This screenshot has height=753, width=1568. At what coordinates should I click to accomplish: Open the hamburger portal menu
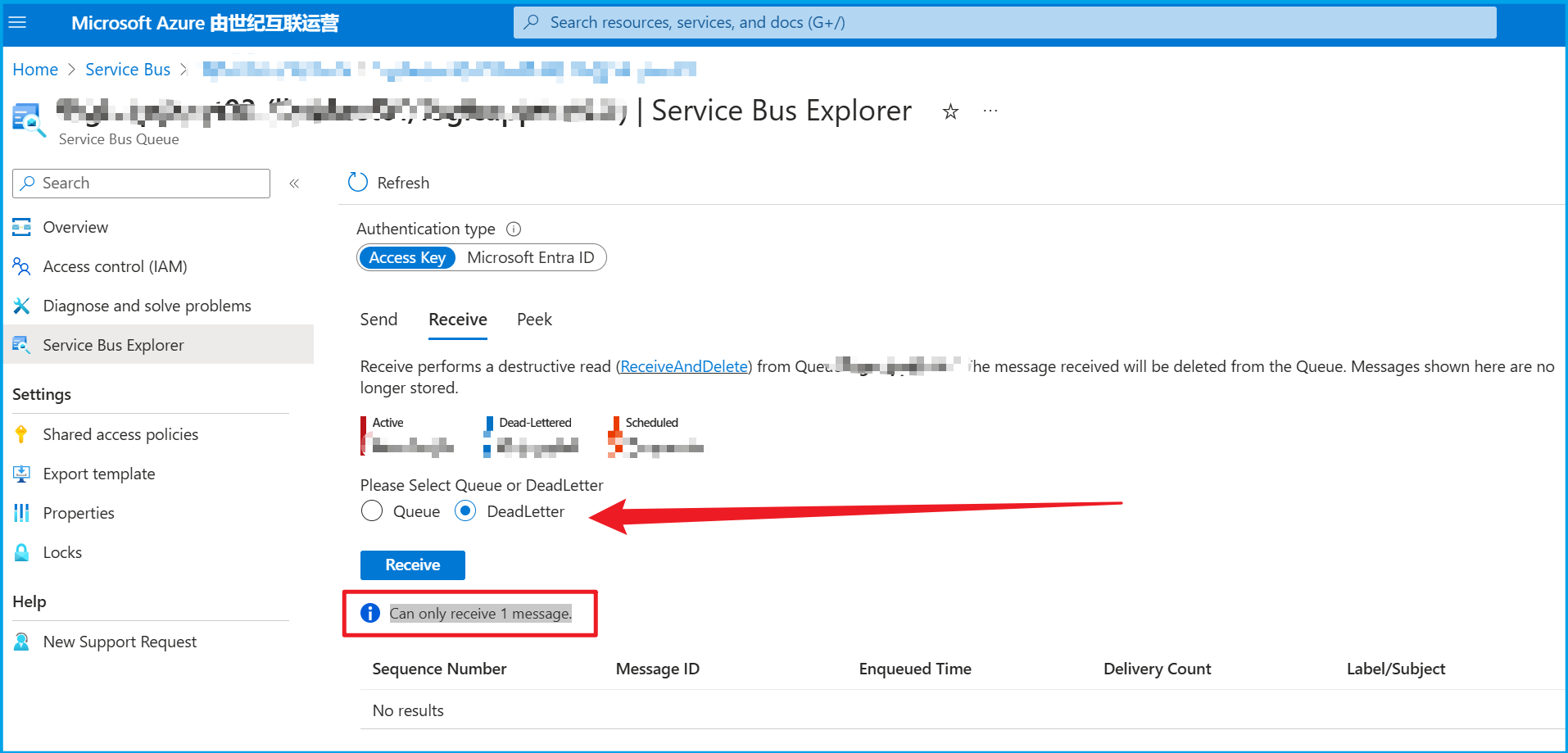click(17, 22)
